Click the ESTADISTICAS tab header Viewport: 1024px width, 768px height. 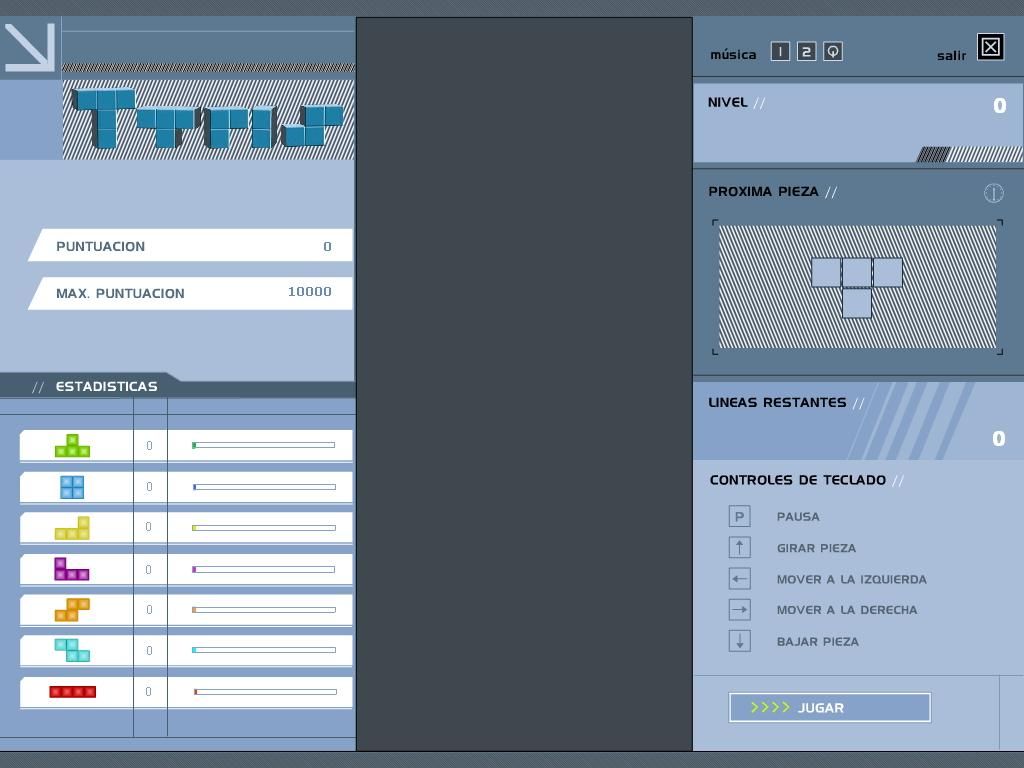[x=106, y=386]
